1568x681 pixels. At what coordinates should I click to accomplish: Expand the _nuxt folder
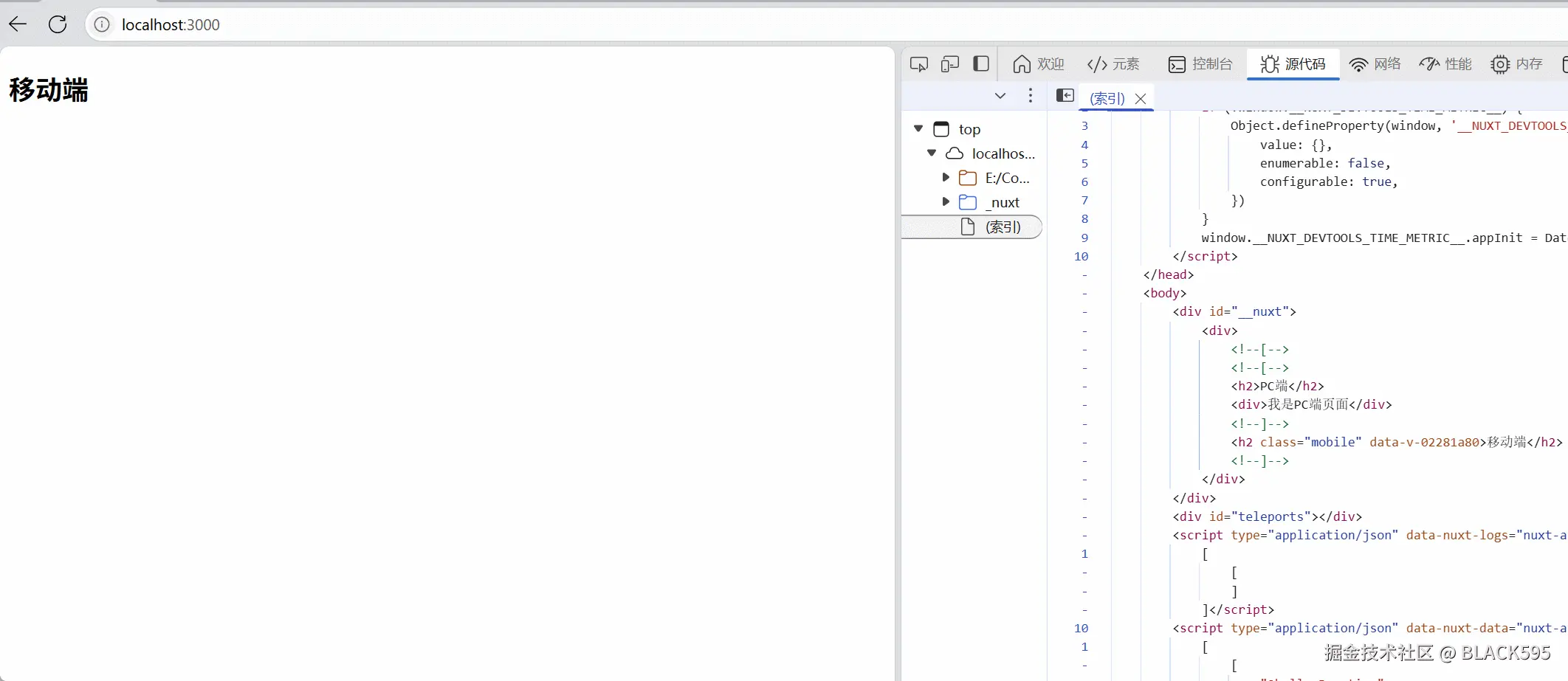946,201
